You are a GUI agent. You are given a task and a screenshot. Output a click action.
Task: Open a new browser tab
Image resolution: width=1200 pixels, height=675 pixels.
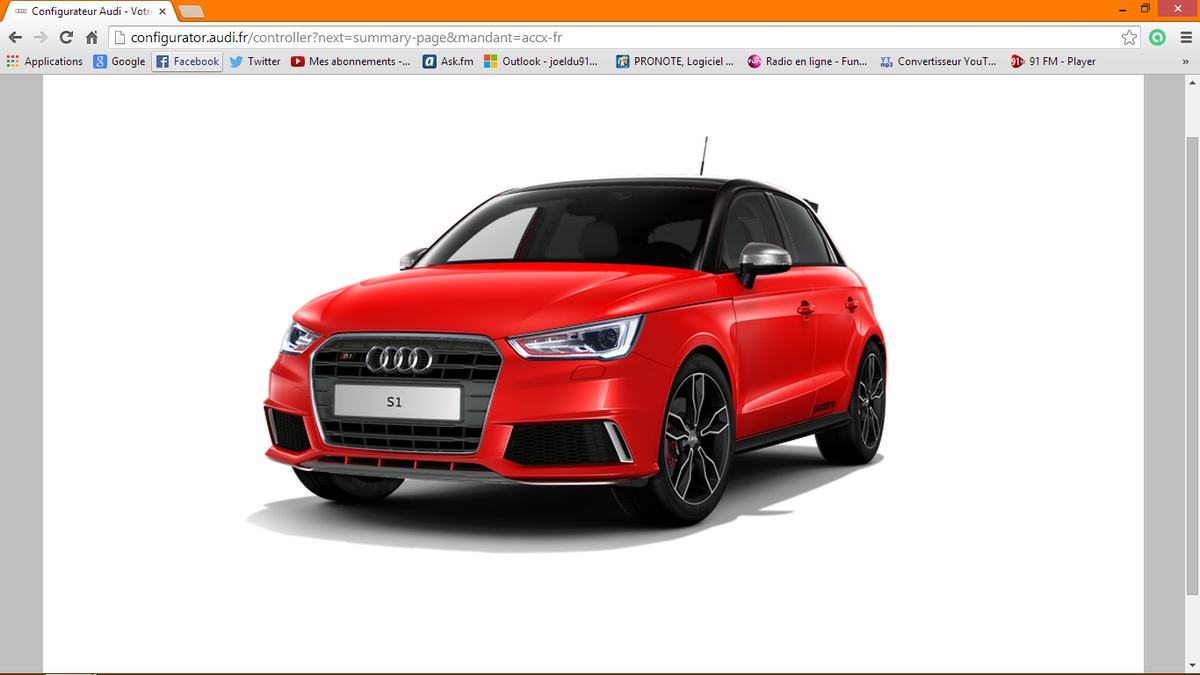coord(191,12)
